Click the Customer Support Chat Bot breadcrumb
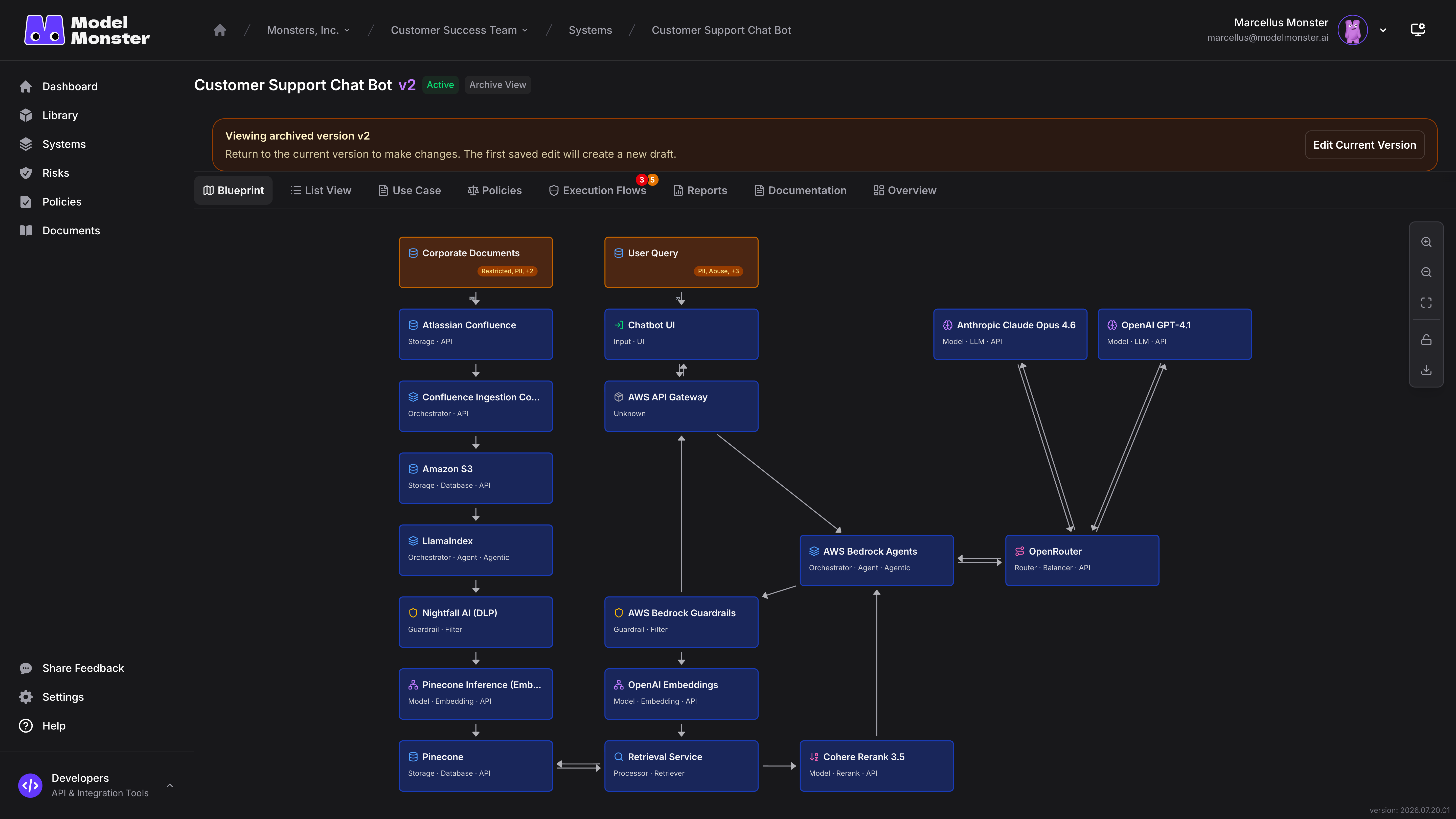 click(x=721, y=30)
